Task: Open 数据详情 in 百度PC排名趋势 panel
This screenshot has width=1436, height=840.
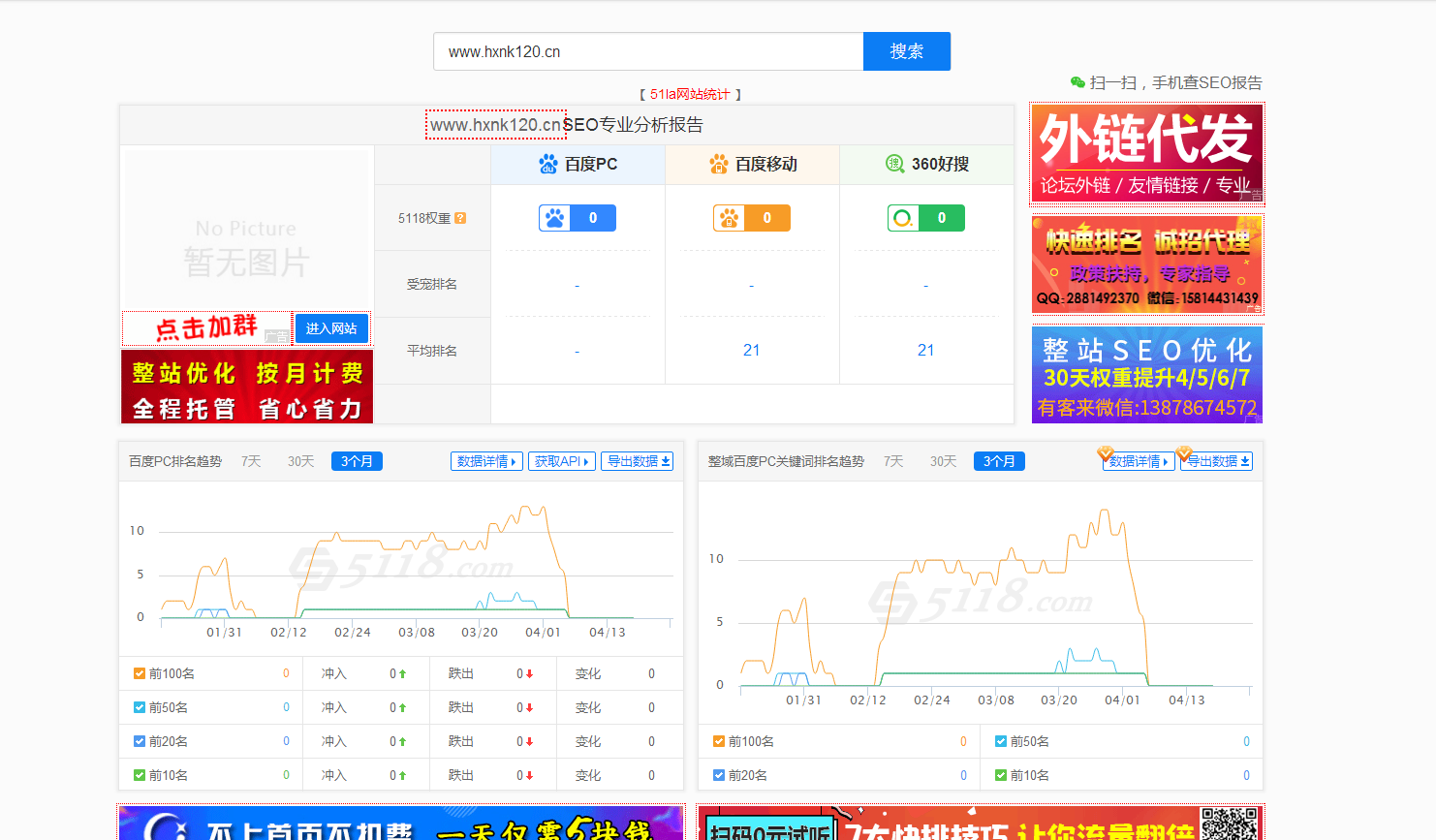Action: (x=486, y=461)
